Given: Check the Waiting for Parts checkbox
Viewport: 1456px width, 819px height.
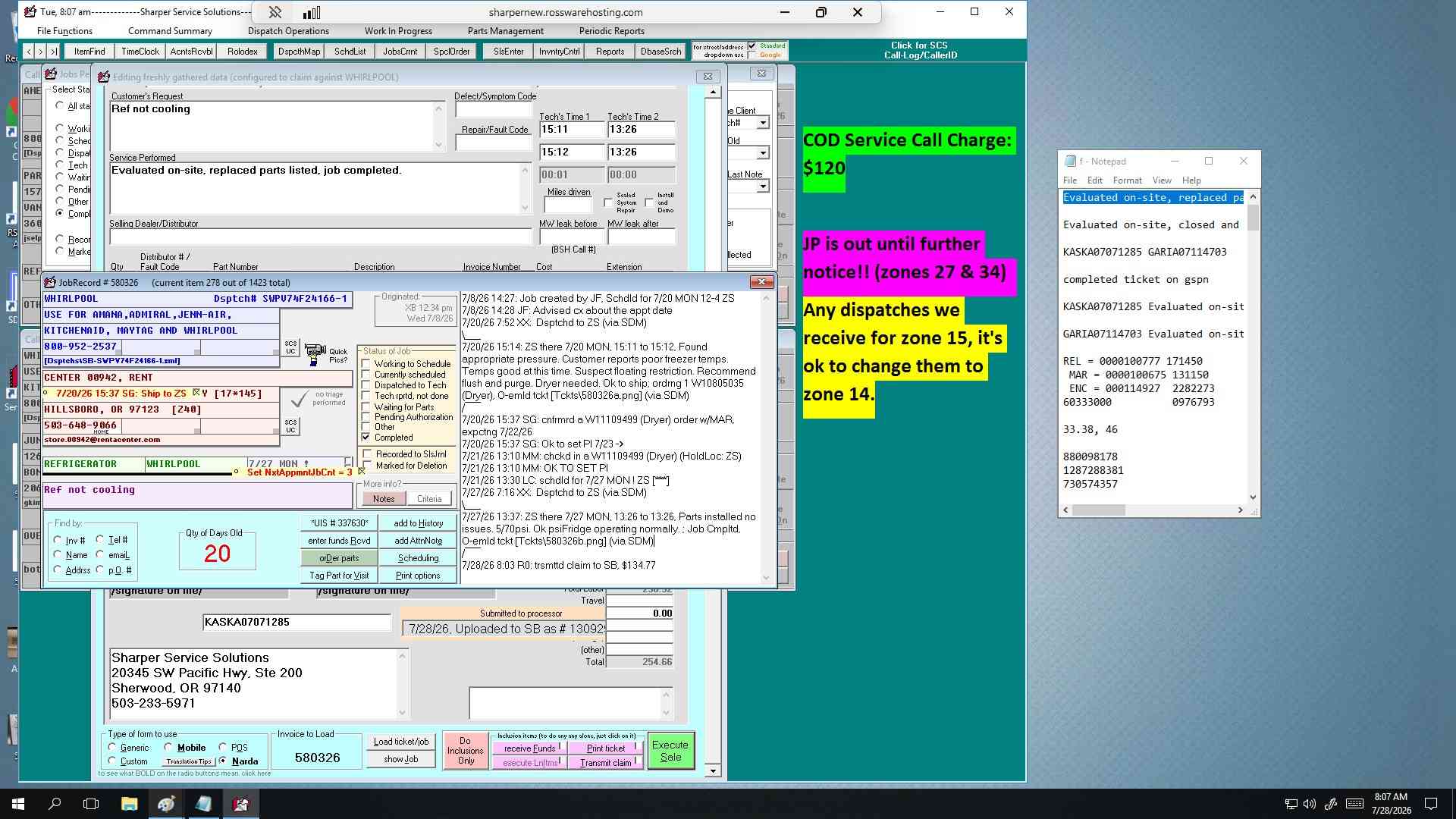Looking at the screenshot, I should pos(366,407).
